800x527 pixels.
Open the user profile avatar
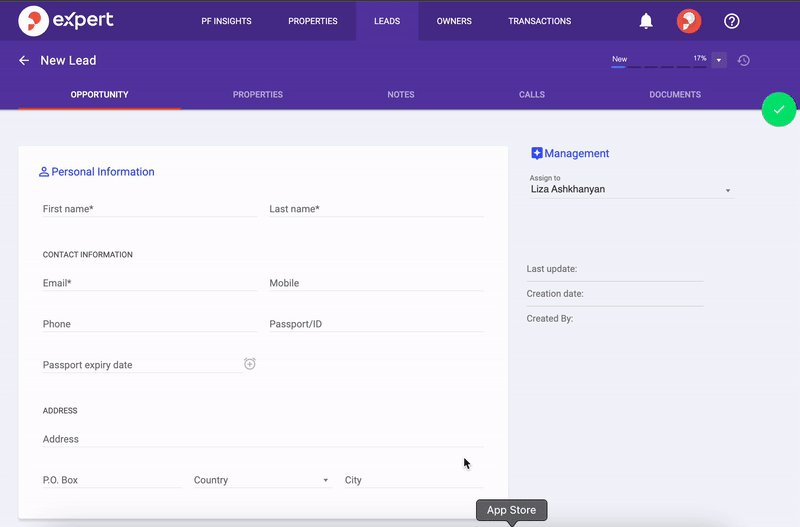click(689, 21)
